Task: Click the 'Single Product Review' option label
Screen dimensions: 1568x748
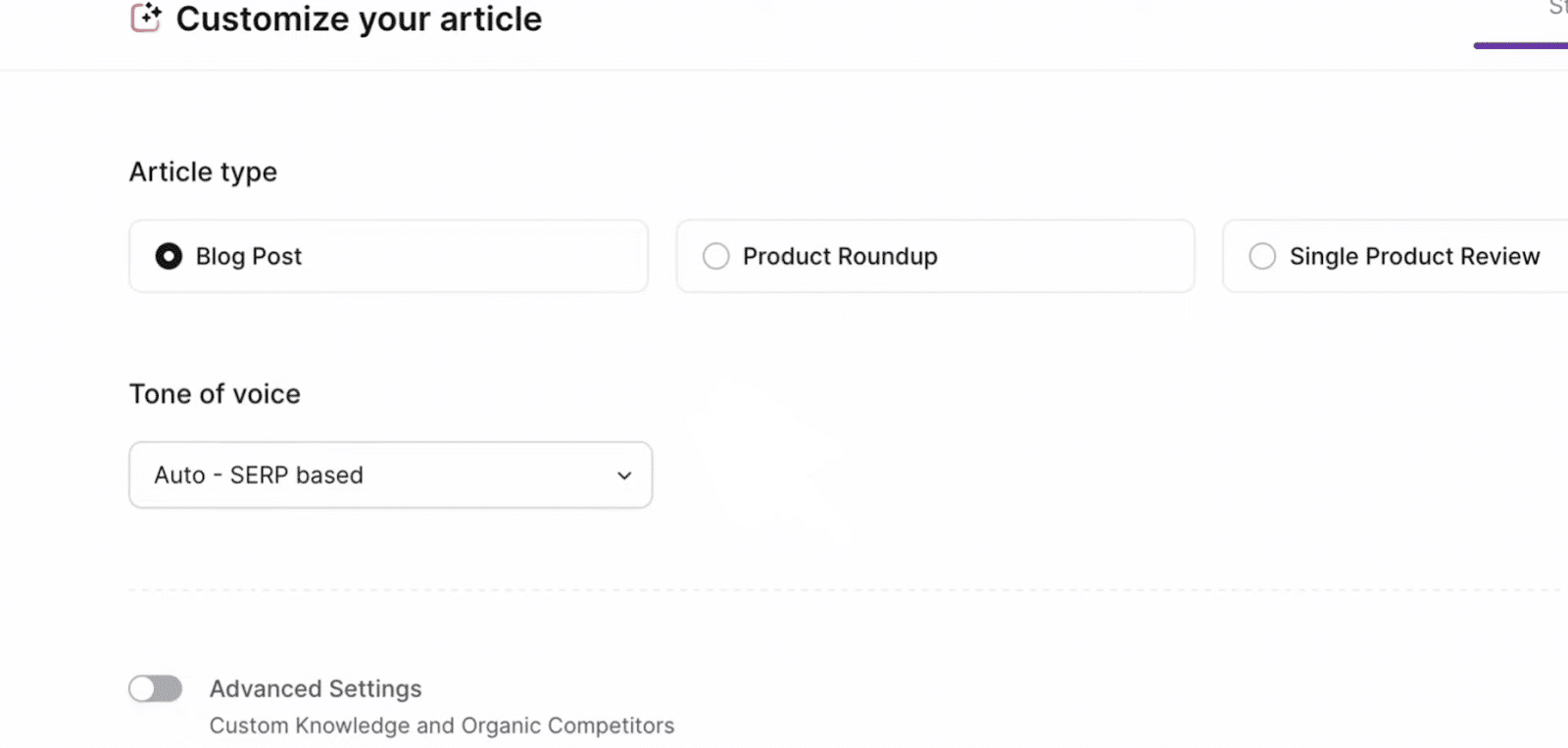Action: (x=1414, y=257)
